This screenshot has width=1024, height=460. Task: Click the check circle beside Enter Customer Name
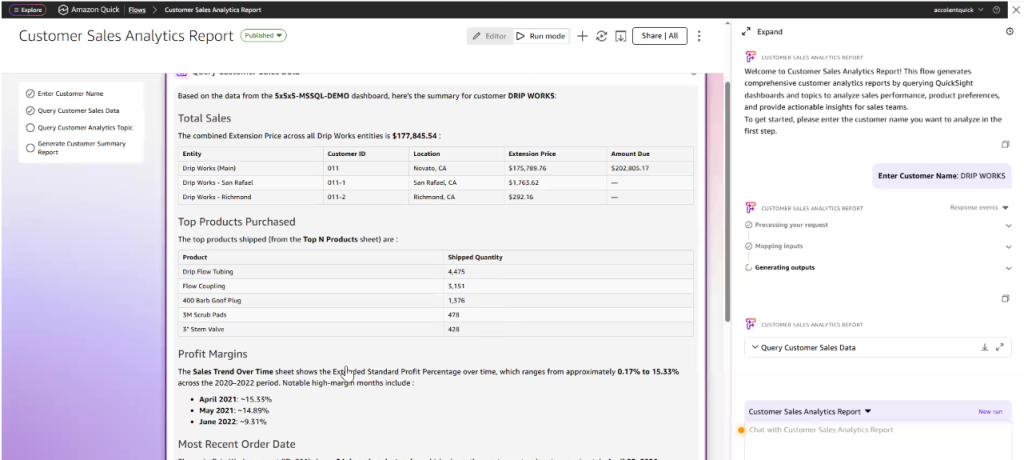pos(30,93)
